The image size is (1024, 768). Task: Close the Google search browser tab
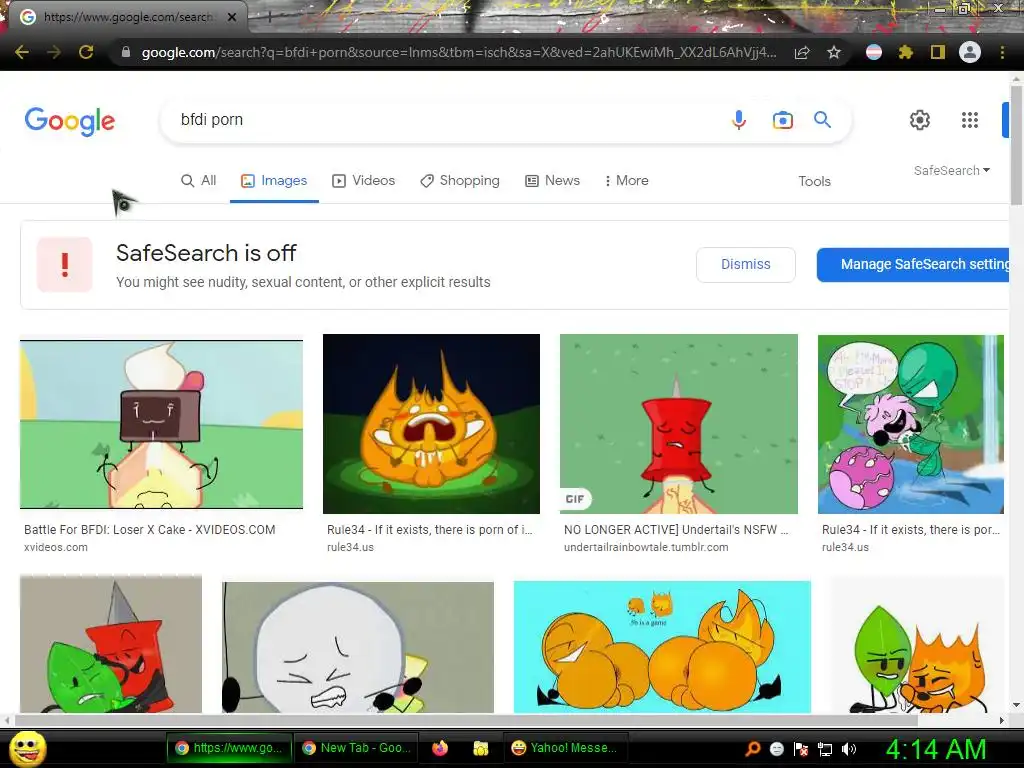(232, 17)
